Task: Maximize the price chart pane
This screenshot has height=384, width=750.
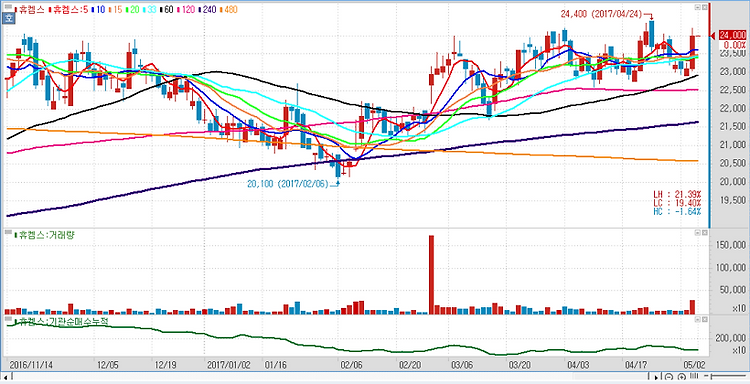Action: (x=704, y=8)
